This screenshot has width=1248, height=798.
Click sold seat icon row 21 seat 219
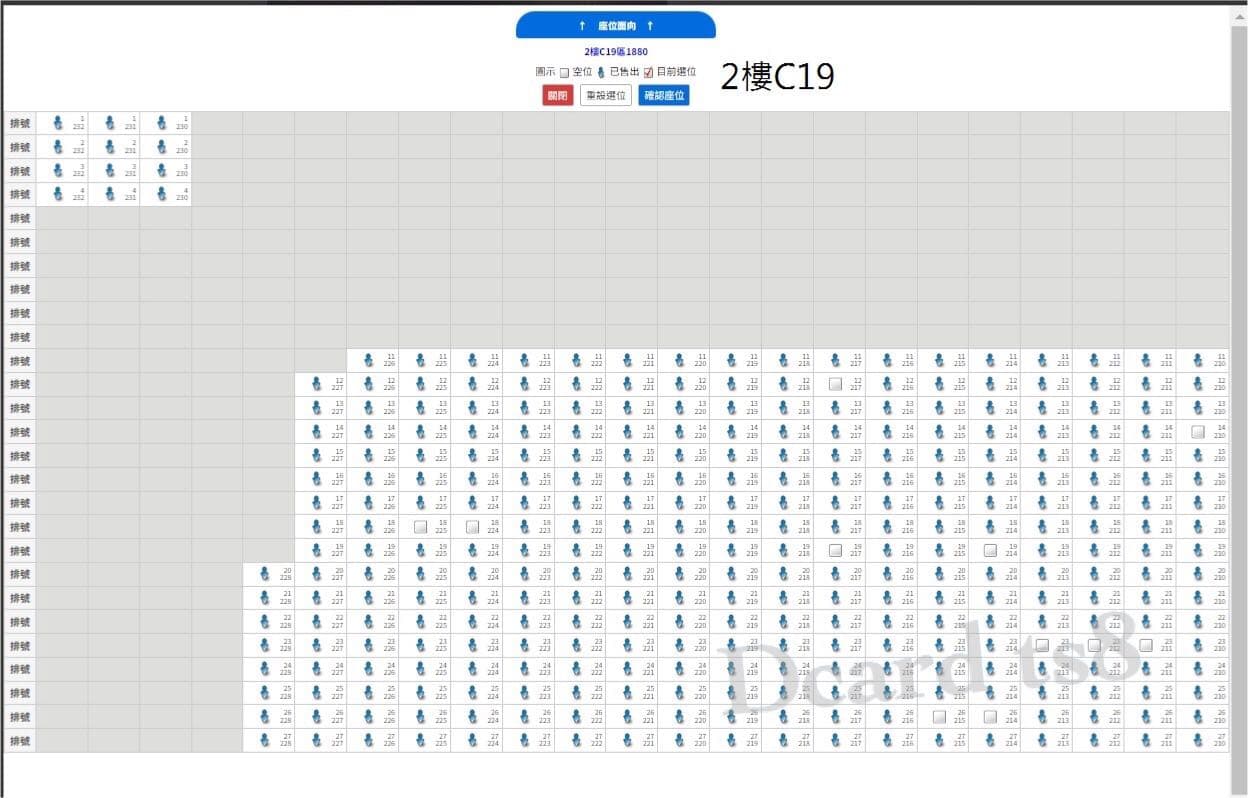731,598
